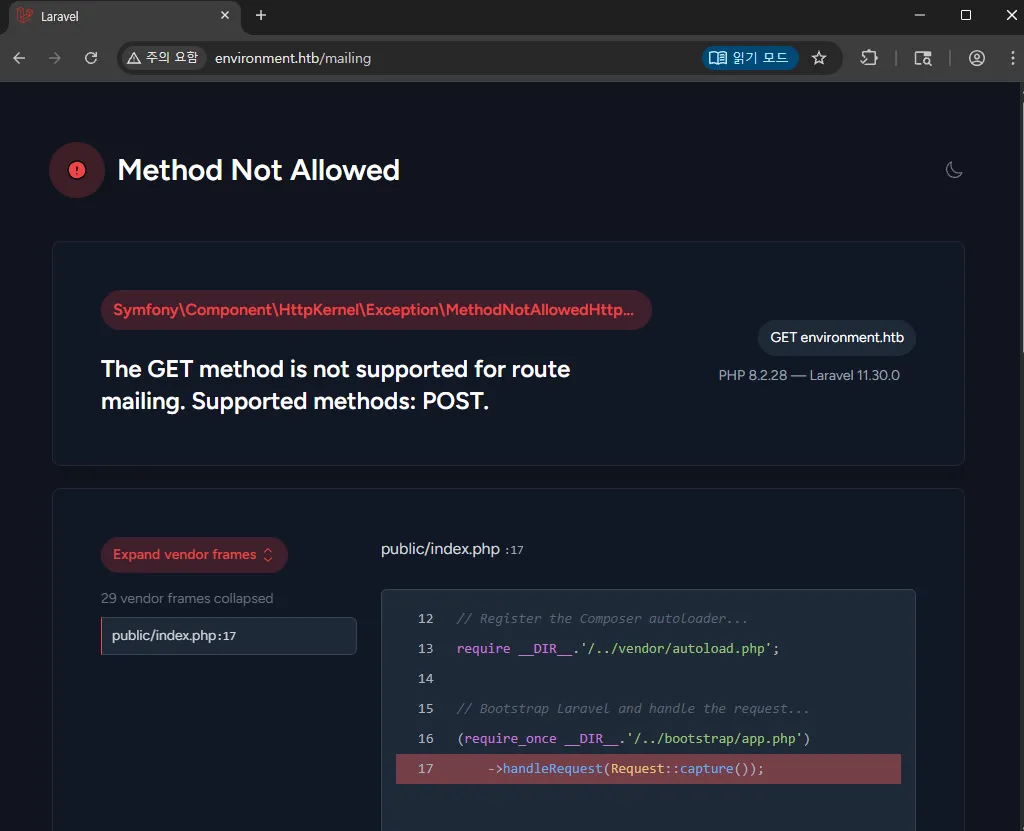
Task: Expand vendor frames
Action: 194,555
